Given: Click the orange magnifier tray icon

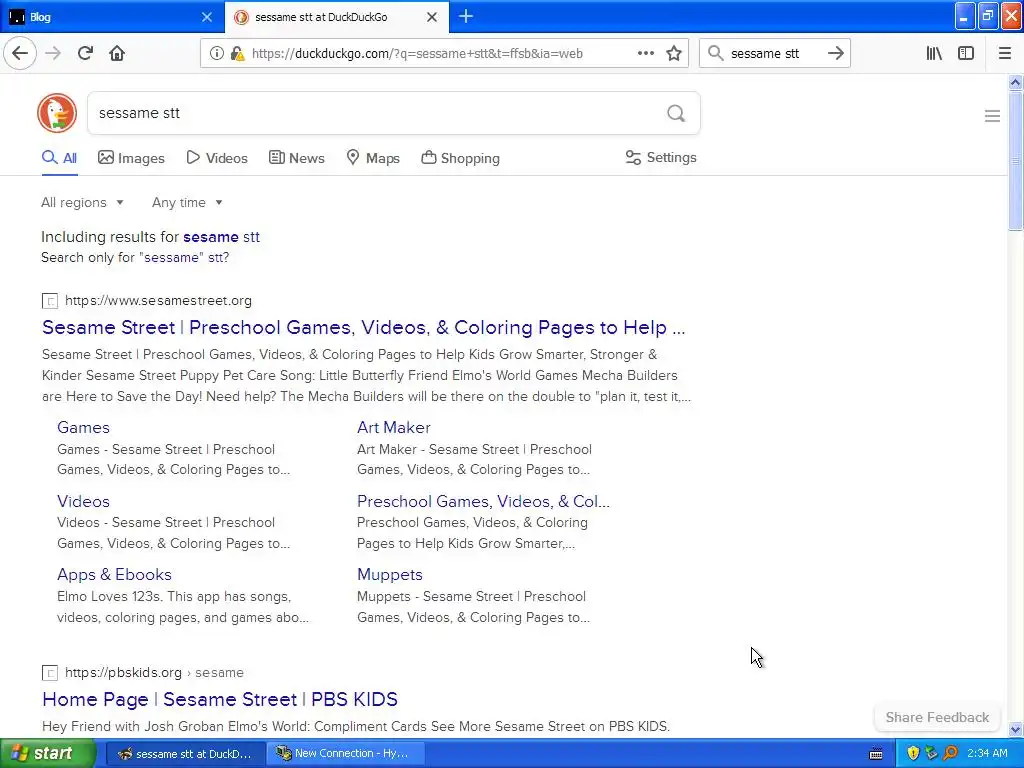Looking at the screenshot, I should [x=950, y=753].
